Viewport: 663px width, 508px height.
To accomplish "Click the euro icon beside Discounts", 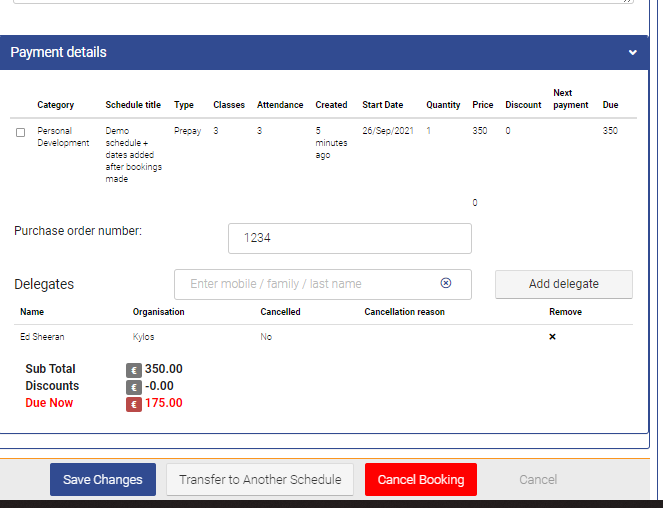I will pos(133,387).
